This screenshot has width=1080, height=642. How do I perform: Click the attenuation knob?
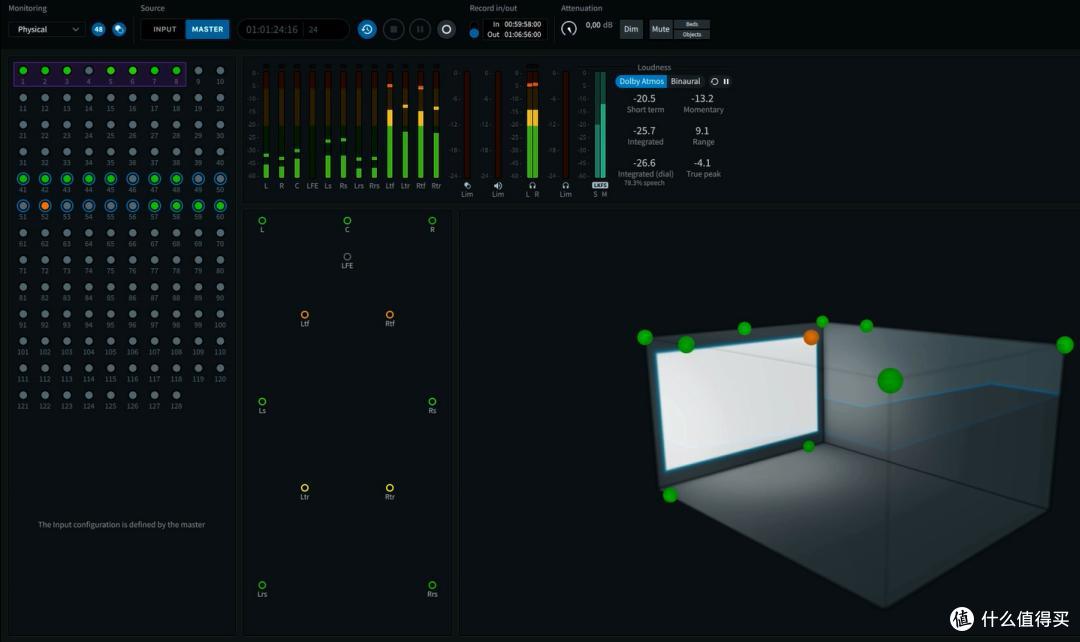pos(568,29)
